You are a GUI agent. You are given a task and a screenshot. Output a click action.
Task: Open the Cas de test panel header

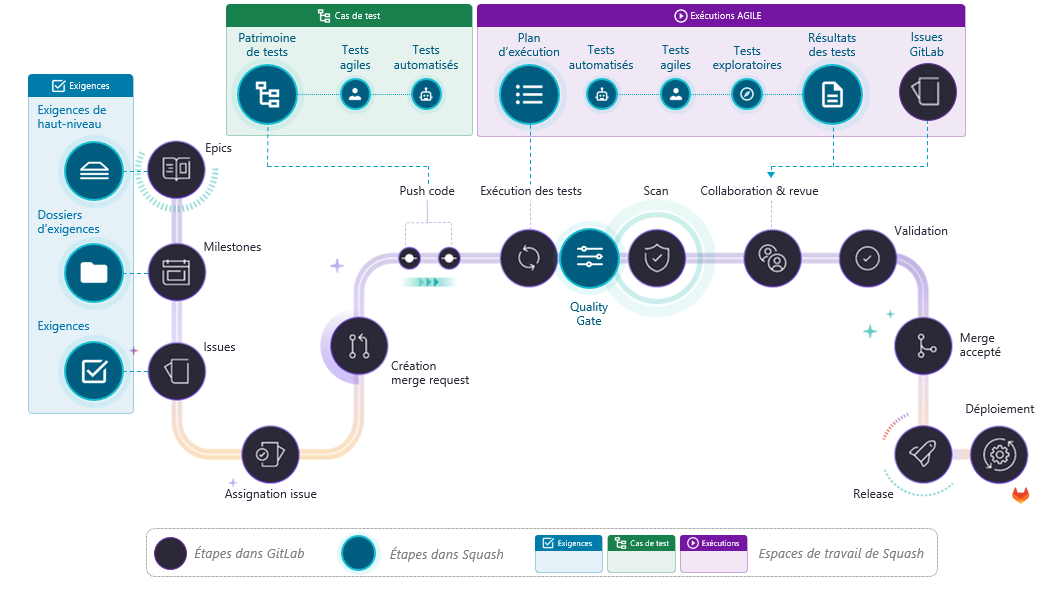click(x=348, y=15)
